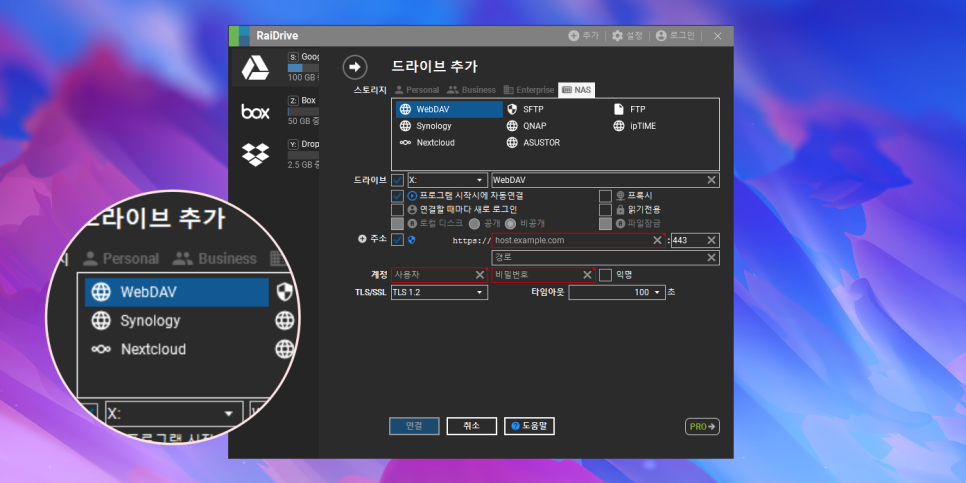Select QNAP storage item

click(x=527, y=126)
